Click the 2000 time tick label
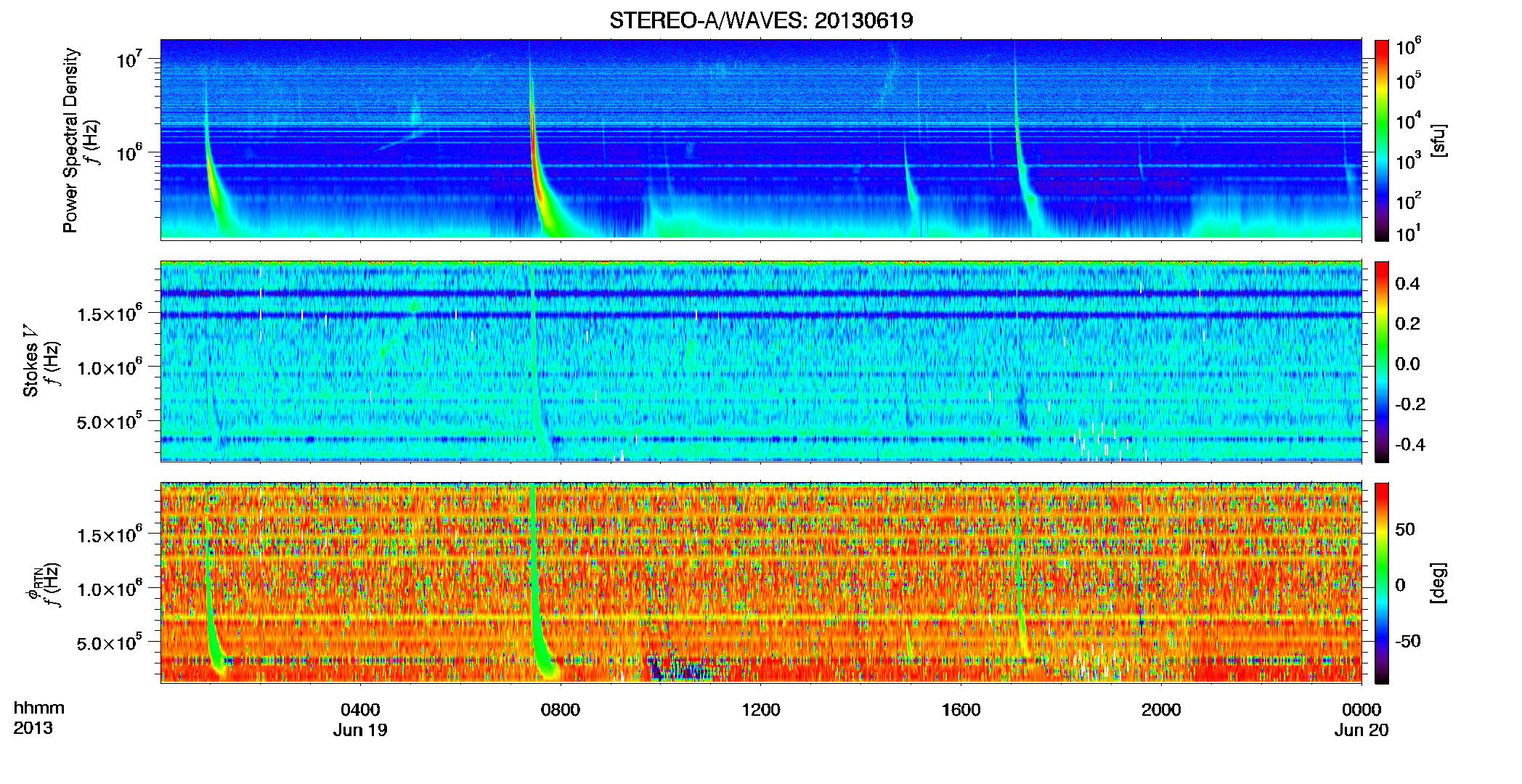This screenshot has height=784, width=1522. click(1161, 710)
